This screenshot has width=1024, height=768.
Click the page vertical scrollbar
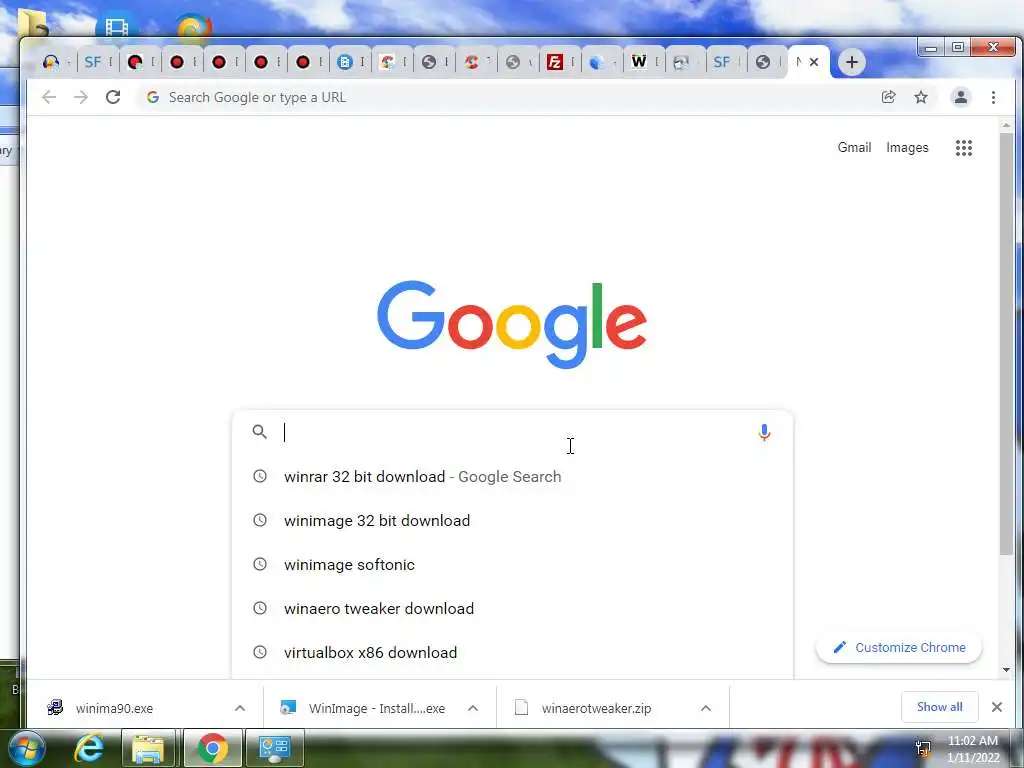1006,344
